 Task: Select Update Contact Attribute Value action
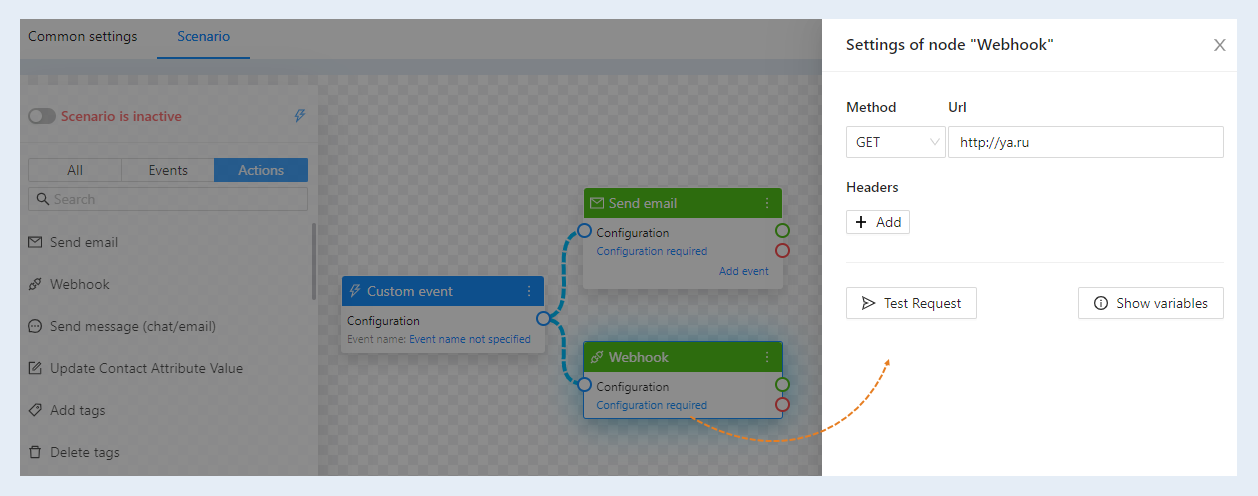click(x=146, y=368)
